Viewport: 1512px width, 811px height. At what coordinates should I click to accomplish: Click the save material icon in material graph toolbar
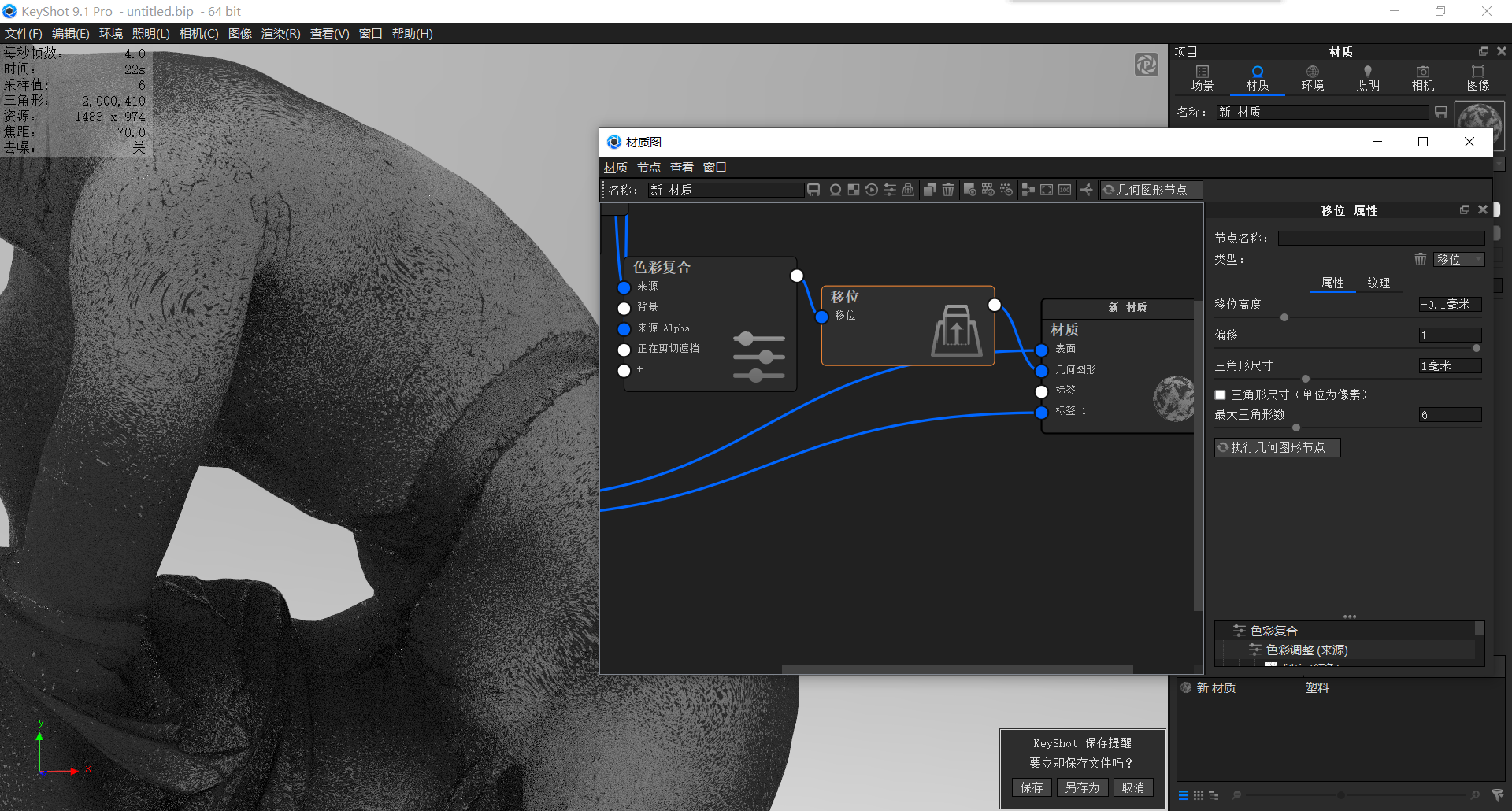point(813,190)
